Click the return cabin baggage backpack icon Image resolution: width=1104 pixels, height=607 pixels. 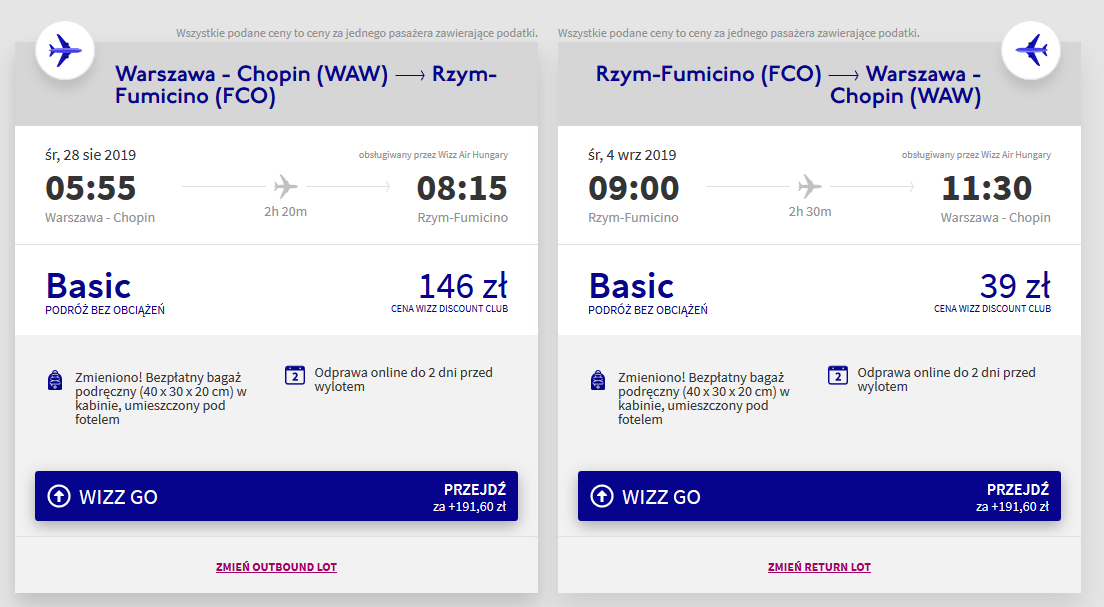pos(598,380)
